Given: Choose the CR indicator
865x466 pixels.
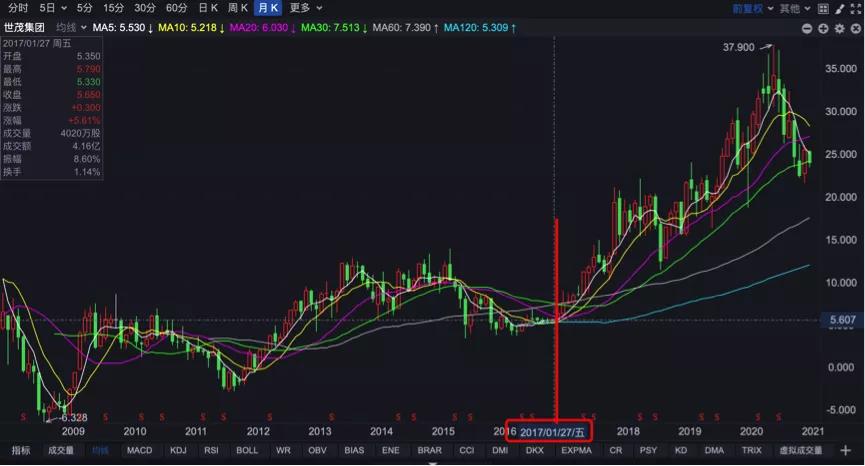Looking at the screenshot, I should 616,451.
